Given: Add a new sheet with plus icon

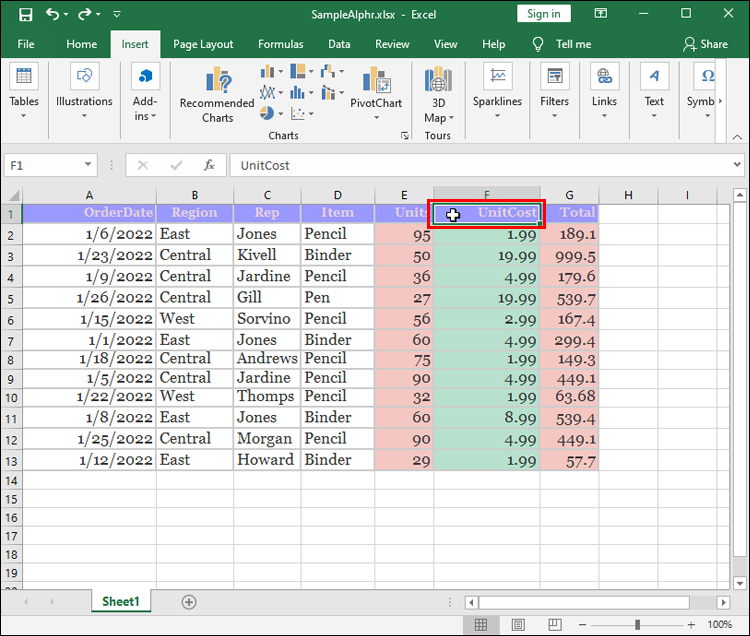Looking at the screenshot, I should (x=189, y=602).
